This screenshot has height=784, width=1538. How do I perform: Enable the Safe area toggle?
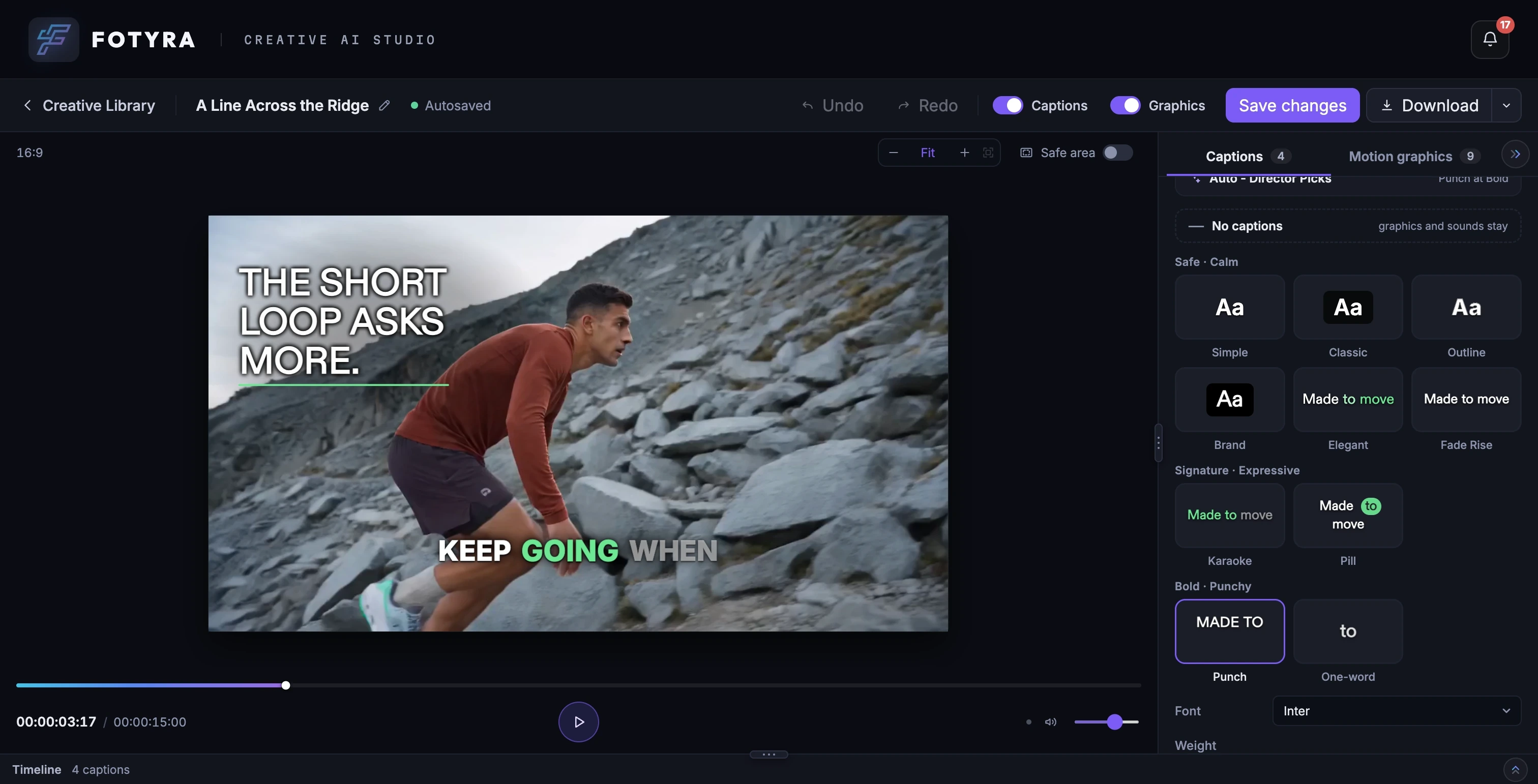(x=1117, y=153)
